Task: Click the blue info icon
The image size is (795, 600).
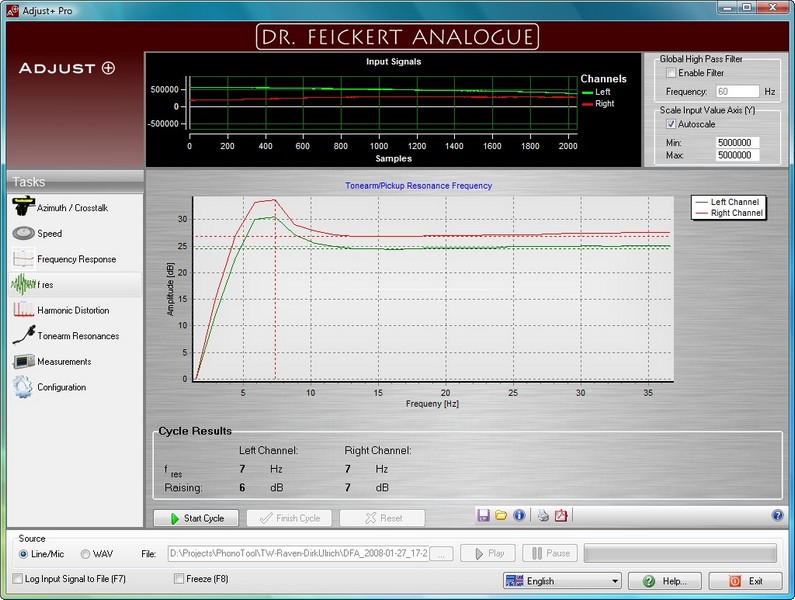Action: pos(519,516)
